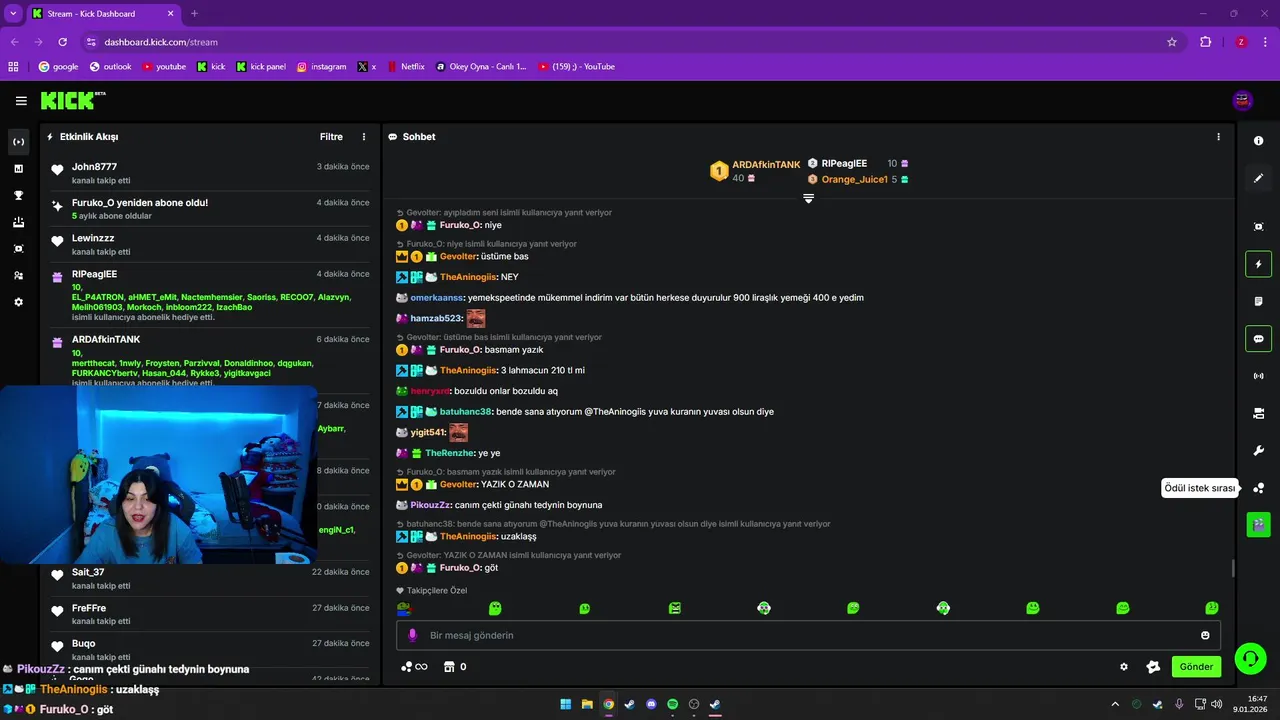Viewport: 1280px width, 720px height.
Task: Open the Discord icon in the Windows taskbar
Action: point(651,704)
